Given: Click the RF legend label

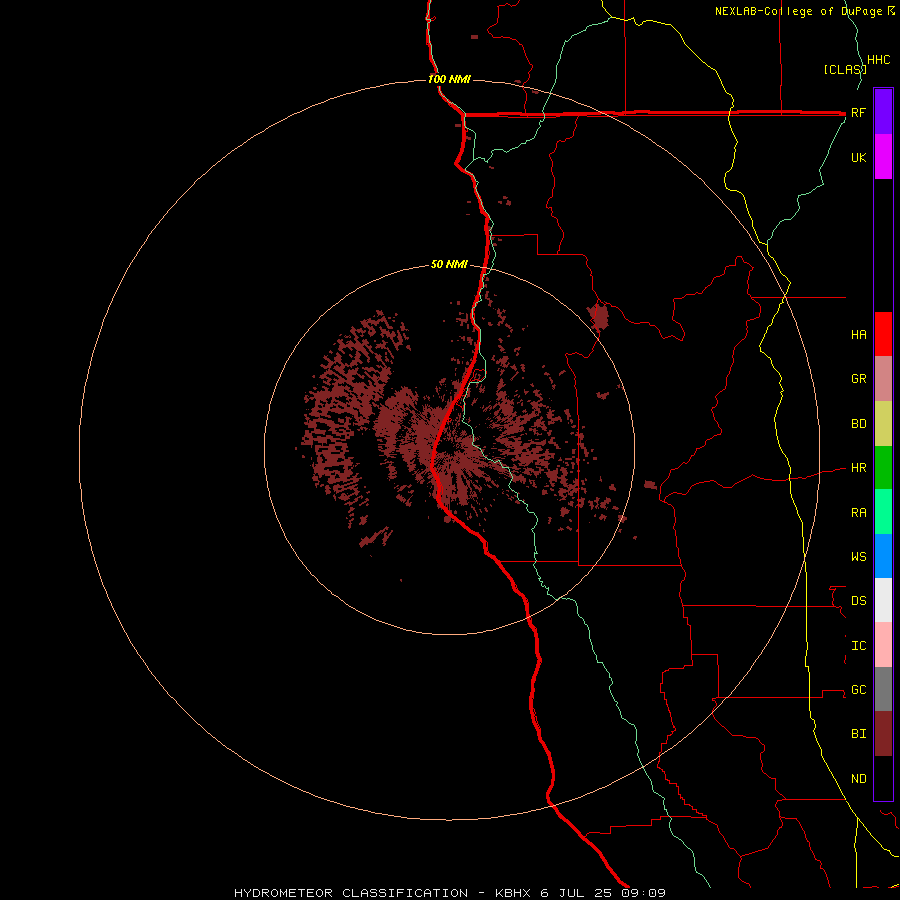Looking at the screenshot, I should pos(858,112).
